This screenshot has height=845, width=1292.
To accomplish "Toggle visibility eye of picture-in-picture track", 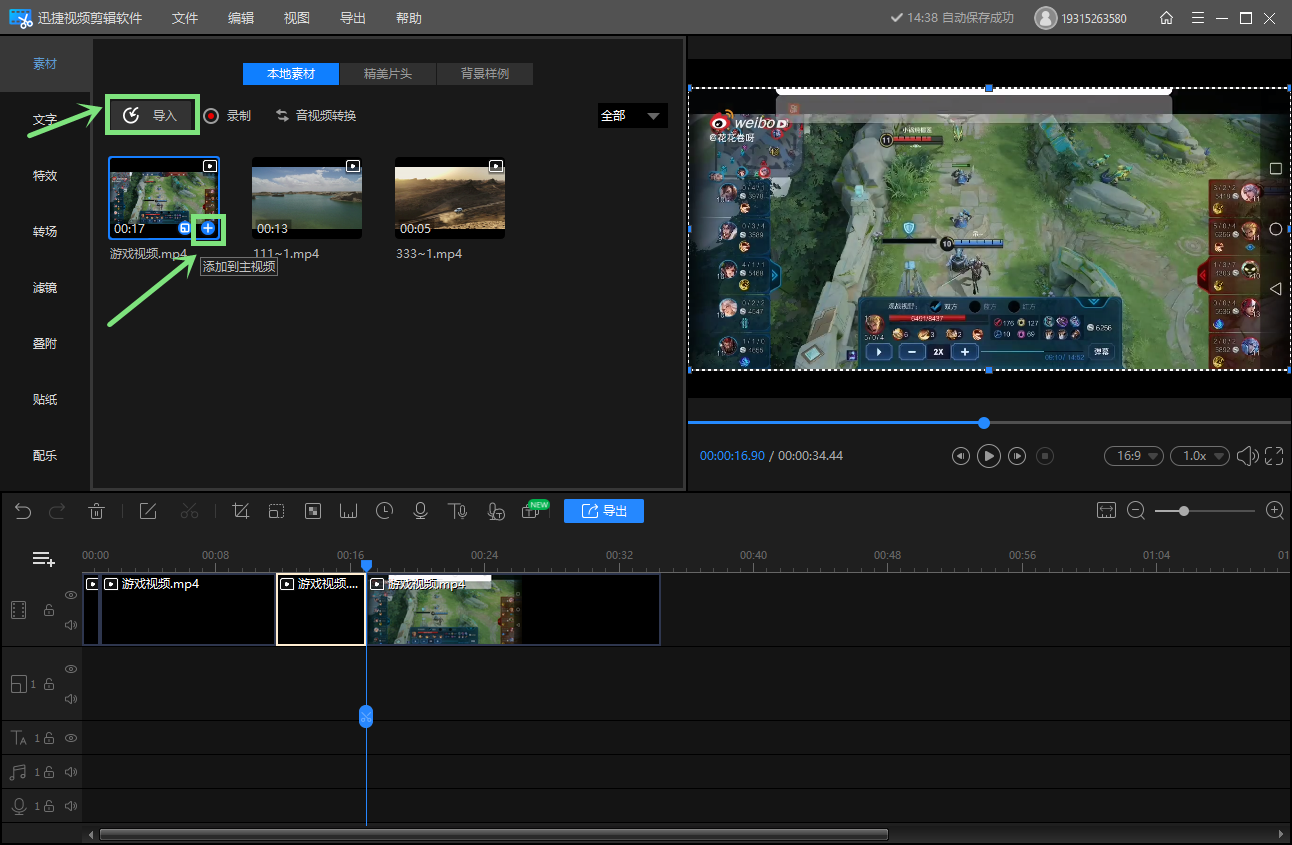I will tap(71, 669).
